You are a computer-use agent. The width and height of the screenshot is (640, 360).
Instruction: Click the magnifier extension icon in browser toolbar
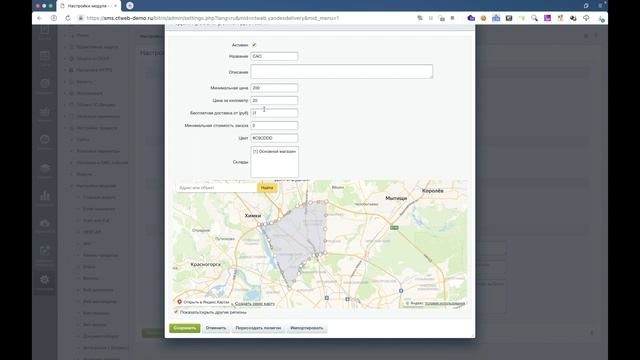point(534,18)
